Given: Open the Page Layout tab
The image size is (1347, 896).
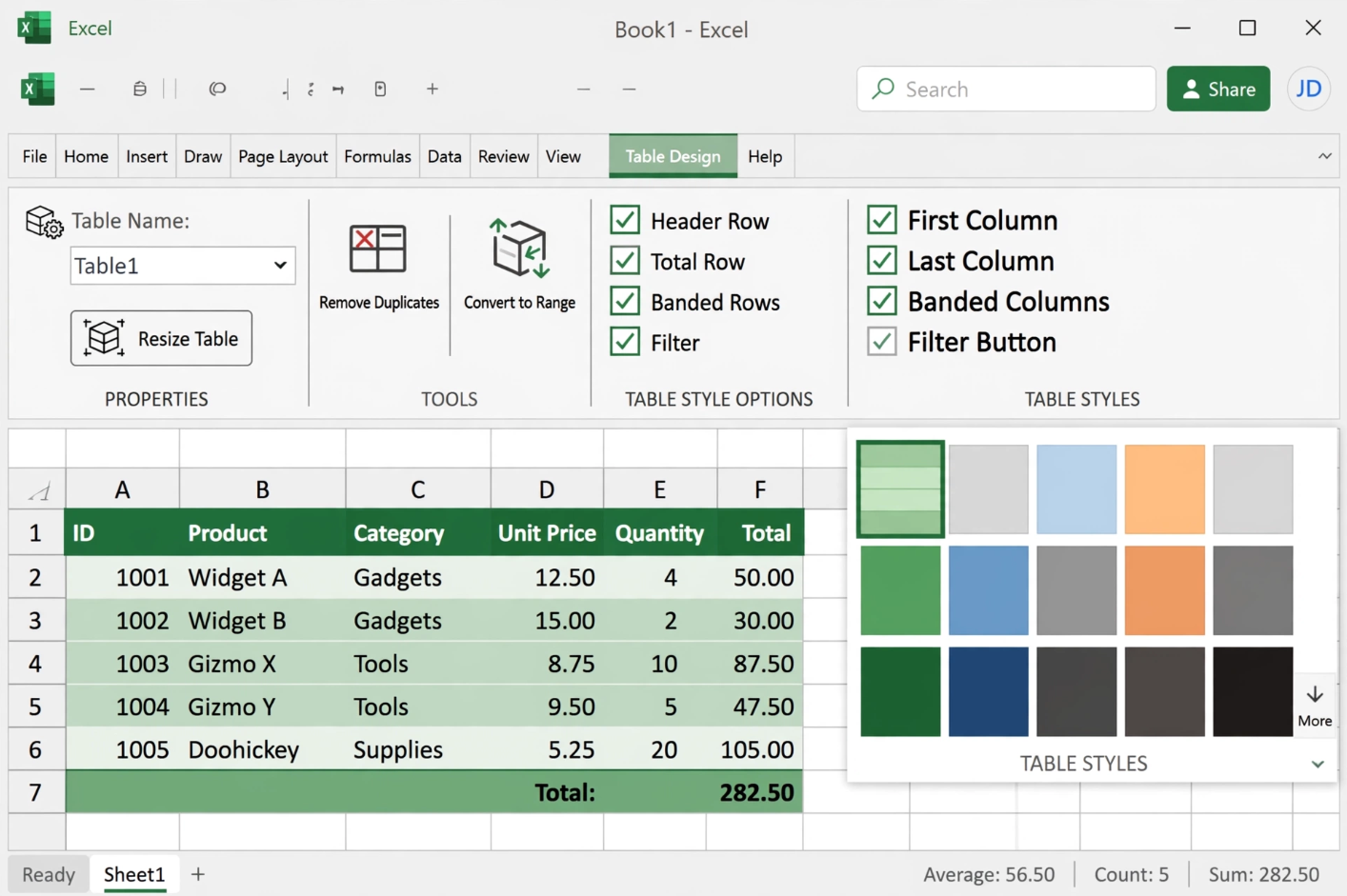Looking at the screenshot, I should 283,156.
